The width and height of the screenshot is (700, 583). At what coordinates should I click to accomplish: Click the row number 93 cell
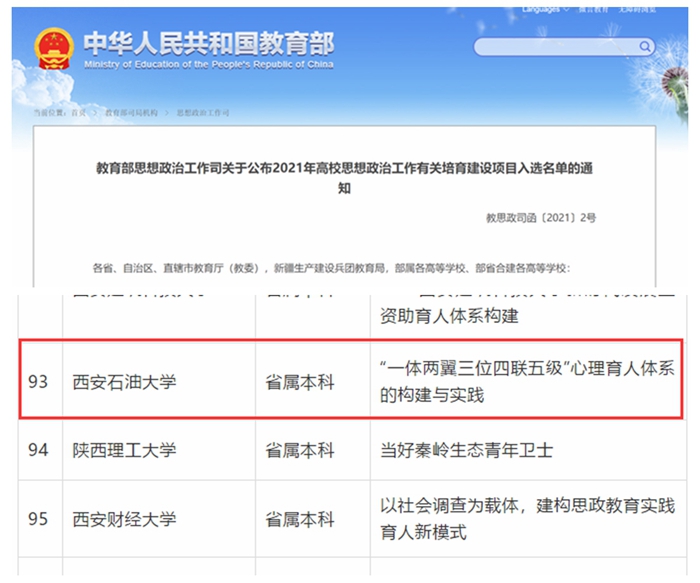click(x=38, y=381)
